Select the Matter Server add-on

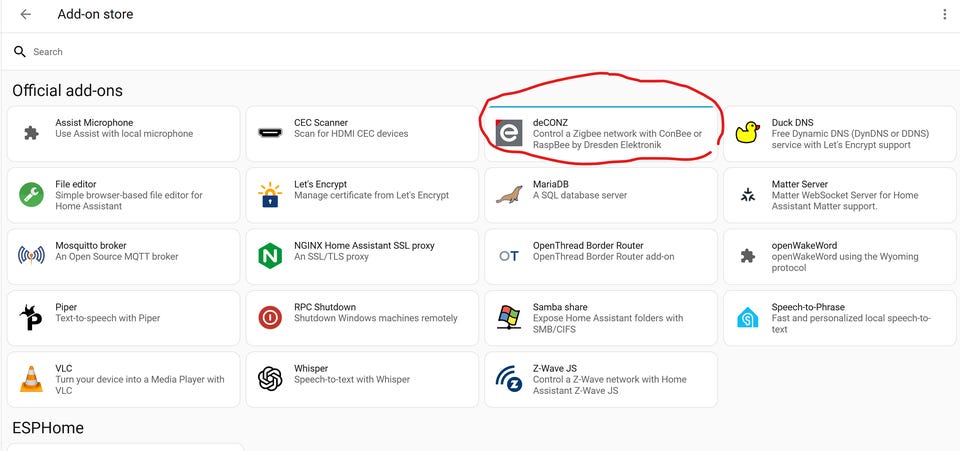point(839,195)
